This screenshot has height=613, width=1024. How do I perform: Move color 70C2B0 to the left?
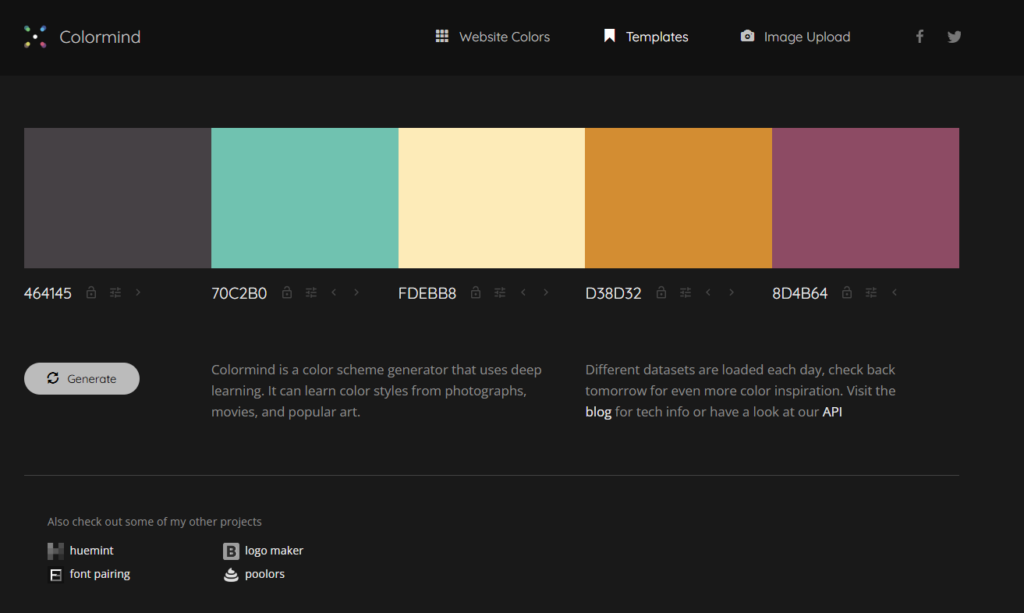pyautogui.click(x=334, y=292)
